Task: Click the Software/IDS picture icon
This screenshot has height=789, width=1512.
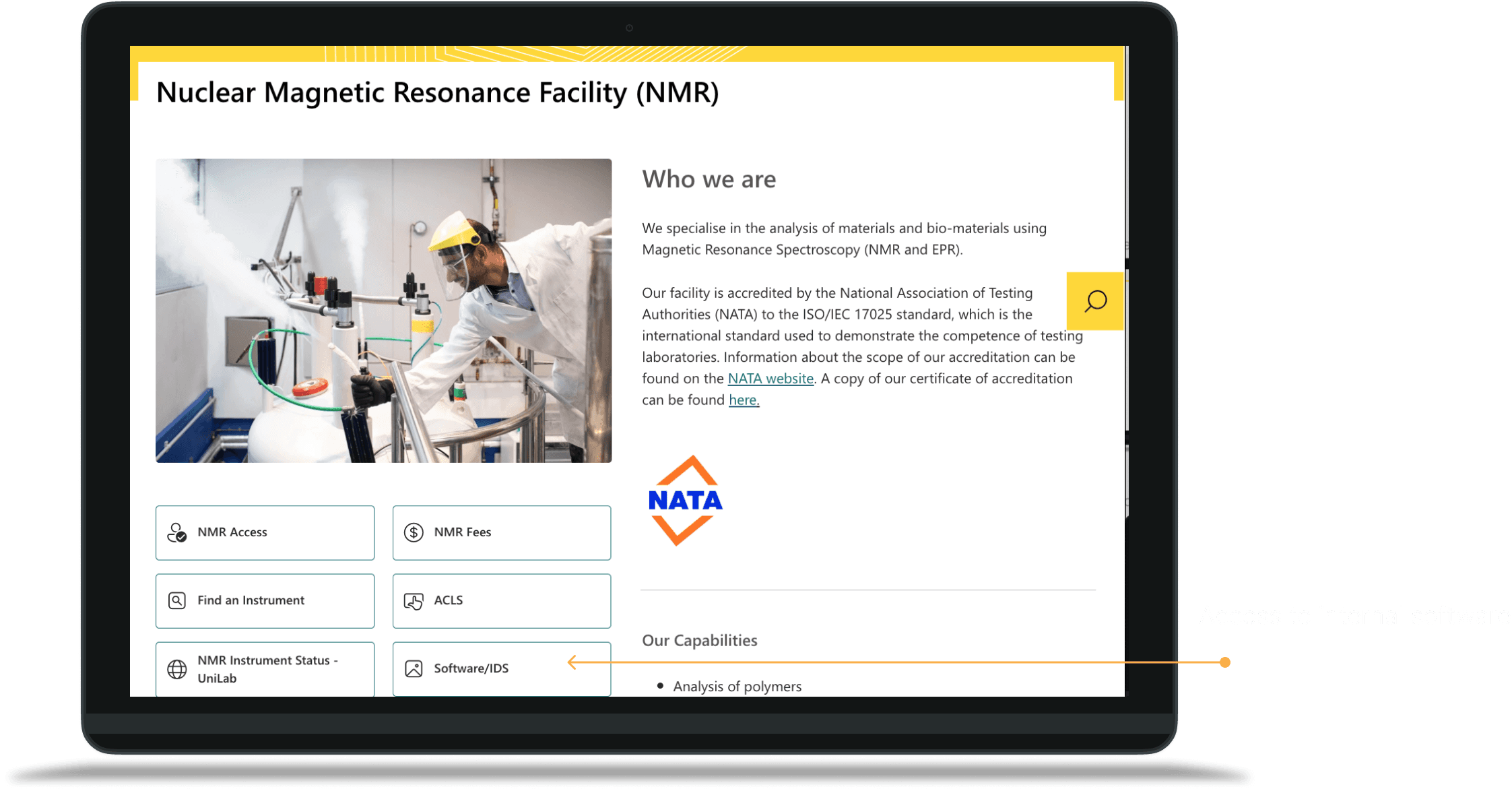Action: coord(414,668)
